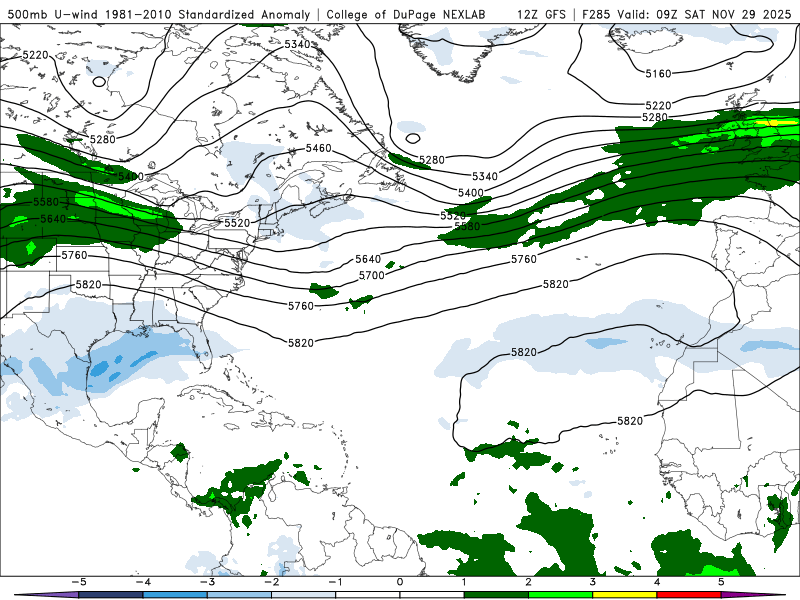Pick the dark navy swatch between -5 and -4
Viewport: 800px width, 600px height.
(111, 595)
